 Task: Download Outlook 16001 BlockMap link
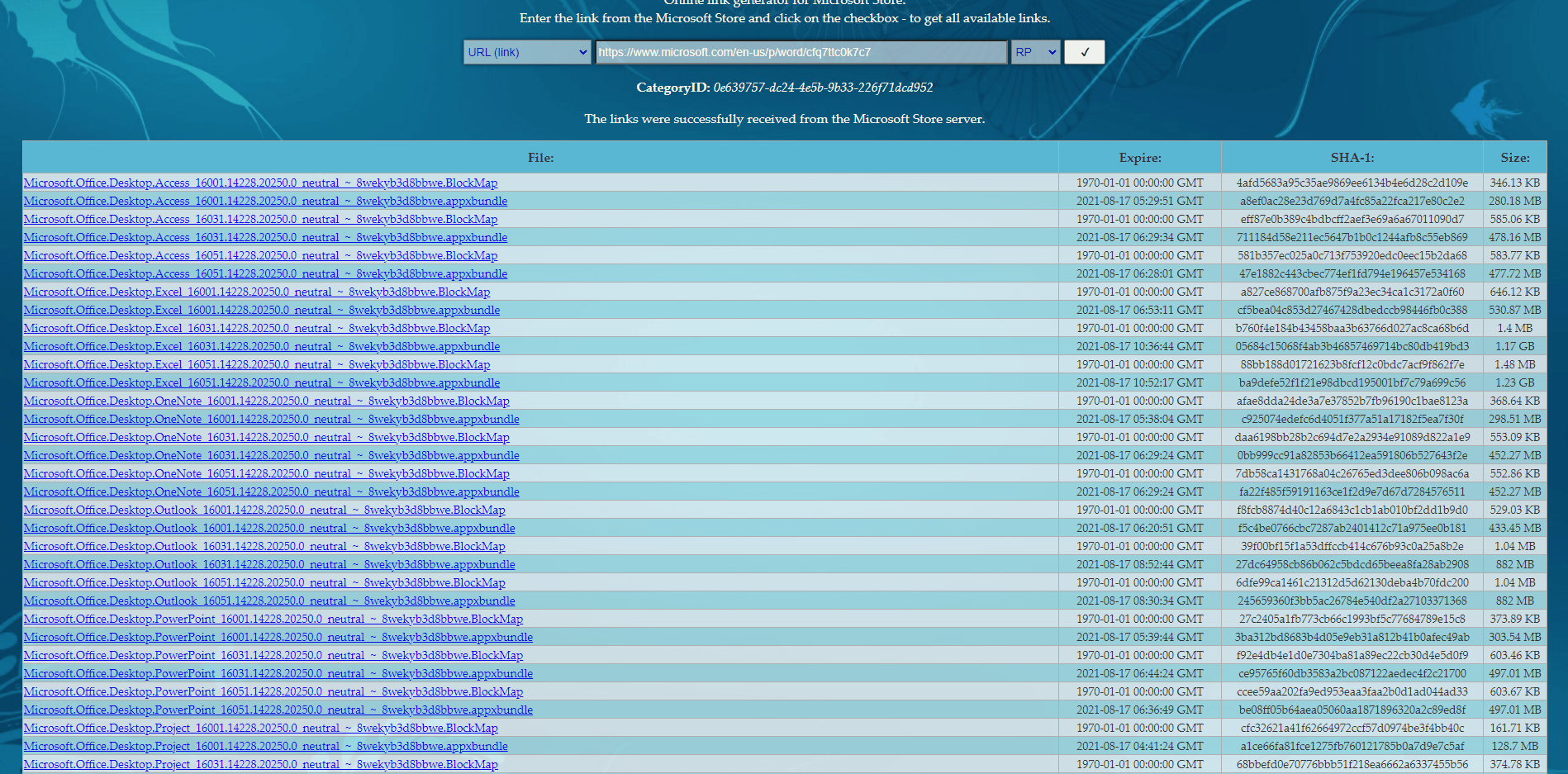point(264,510)
